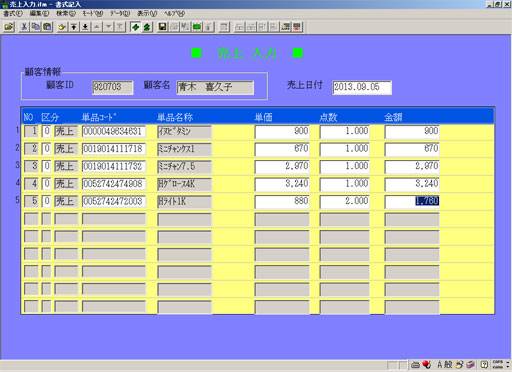This screenshot has height=372, width=512.
Task: Click the colorful IME tools icon
Action: (460, 364)
